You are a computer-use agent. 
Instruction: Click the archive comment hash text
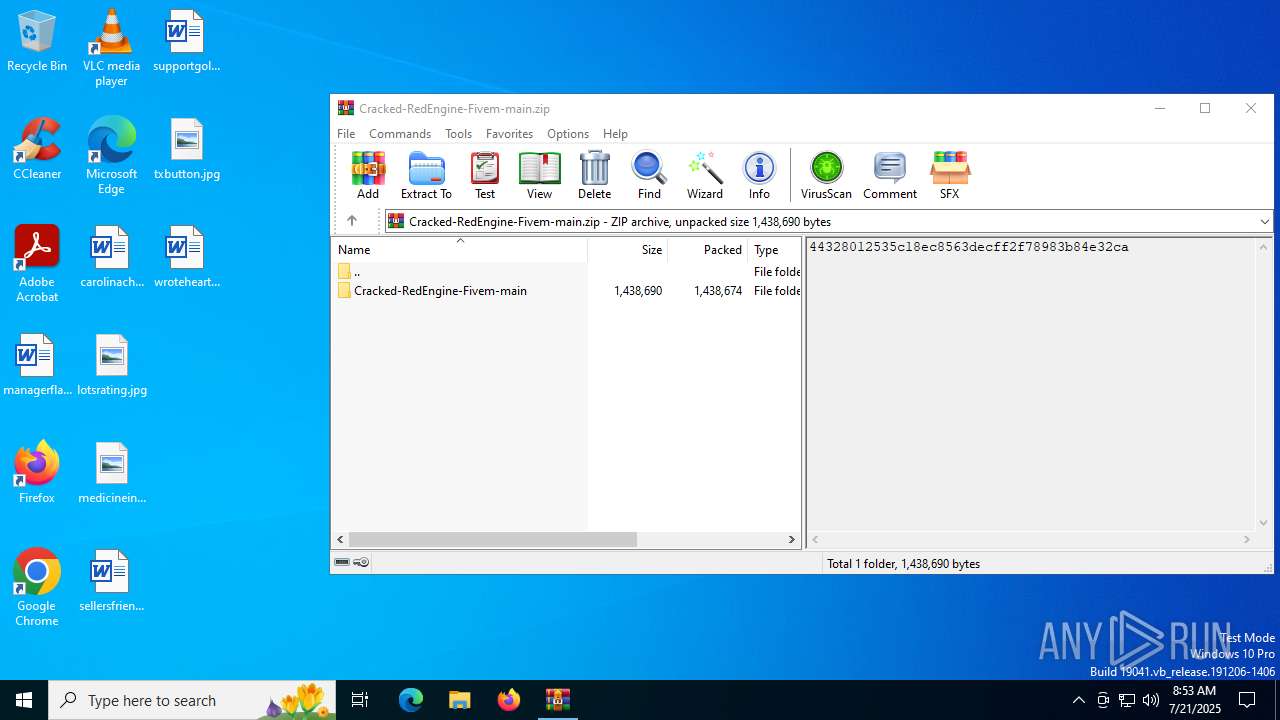(969, 247)
